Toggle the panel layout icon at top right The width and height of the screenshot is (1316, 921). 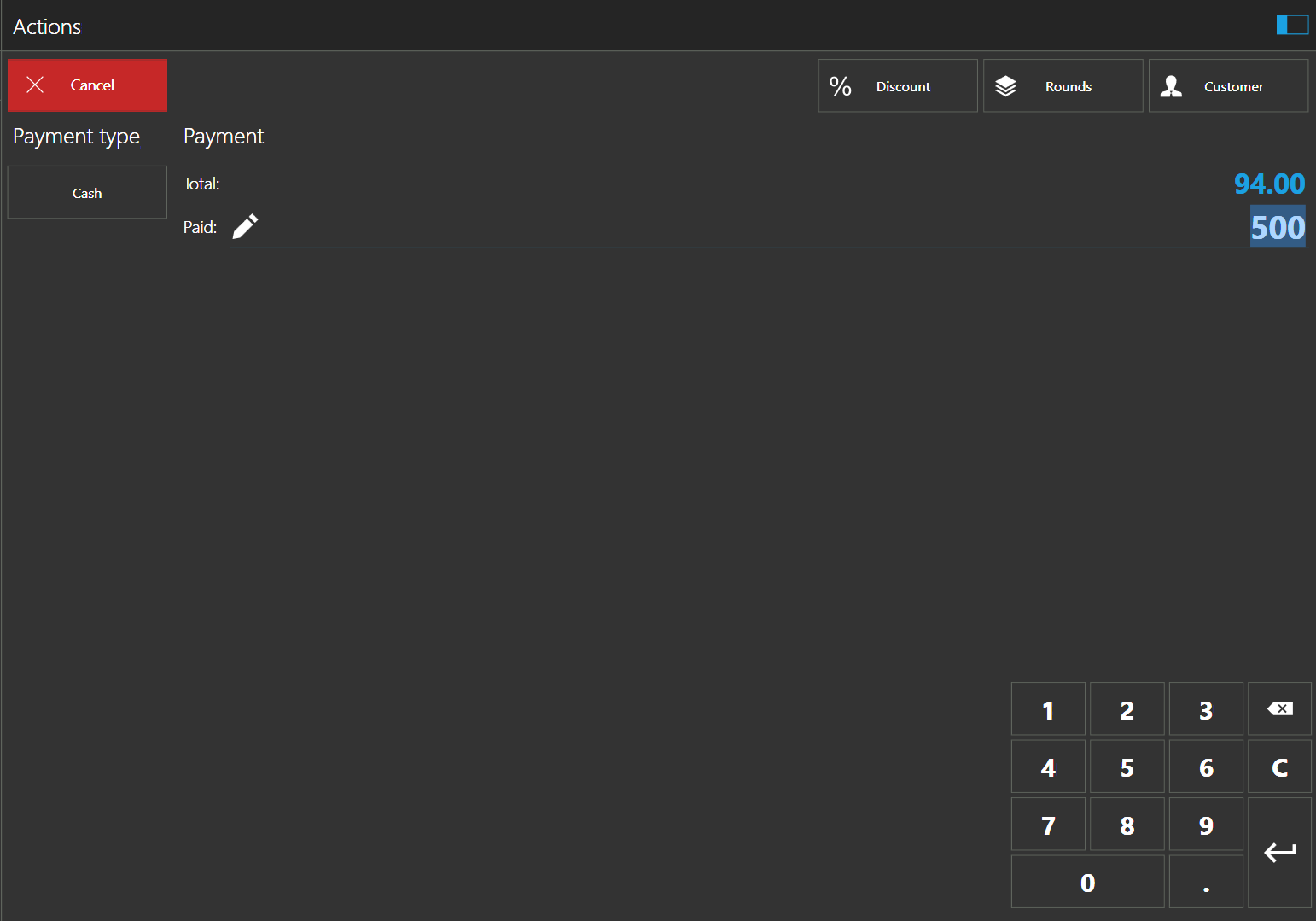pyautogui.click(x=1292, y=25)
